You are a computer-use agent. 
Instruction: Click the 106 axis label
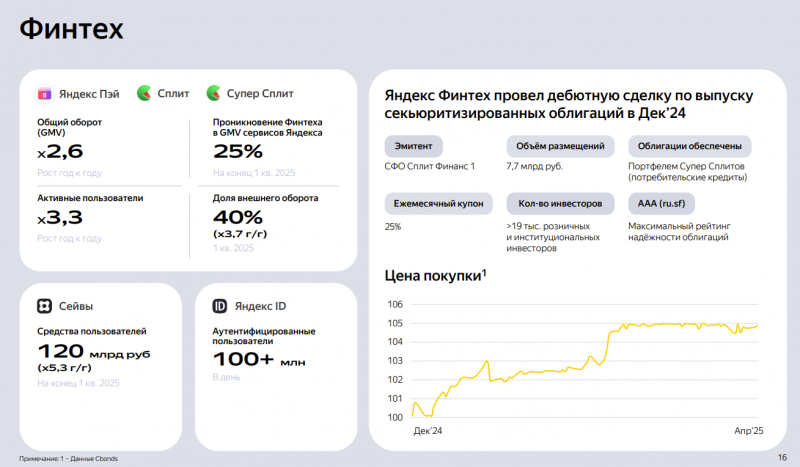tap(395, 305)
